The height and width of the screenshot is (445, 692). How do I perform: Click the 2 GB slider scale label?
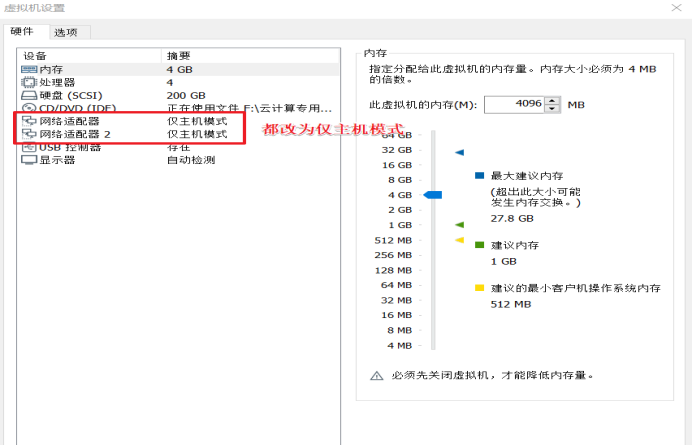400,210
